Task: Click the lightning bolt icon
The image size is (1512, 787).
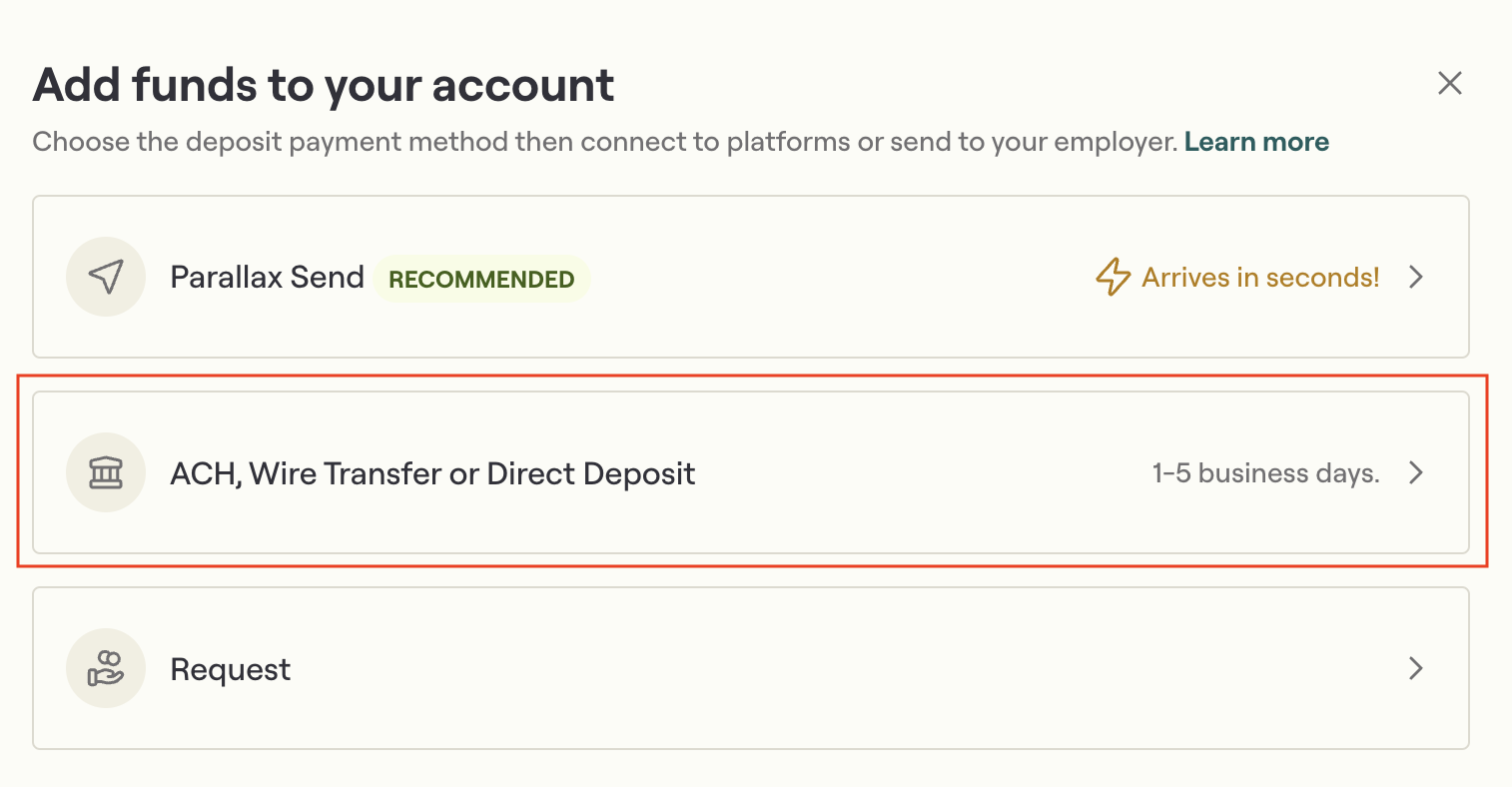Action: point(1113,277)
